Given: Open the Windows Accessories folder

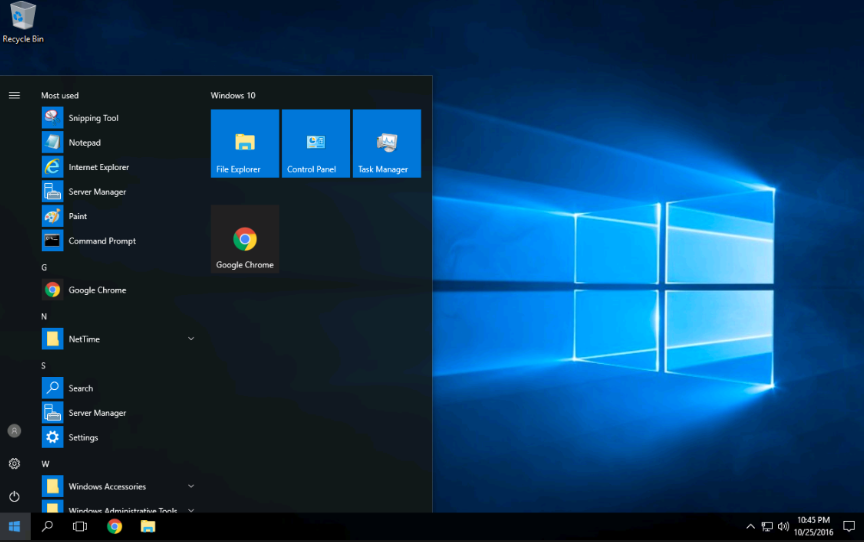Looking at the screenshot, I should coord(118,486).
